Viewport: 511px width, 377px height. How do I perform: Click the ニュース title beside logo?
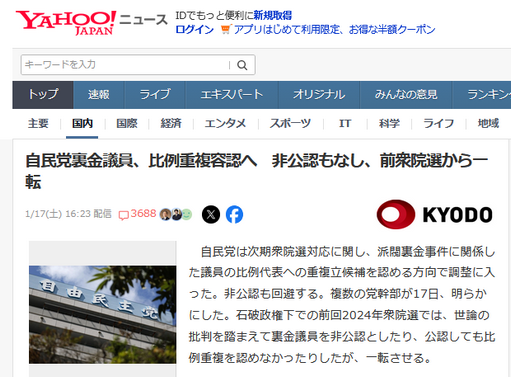click(x=143, y=20)
